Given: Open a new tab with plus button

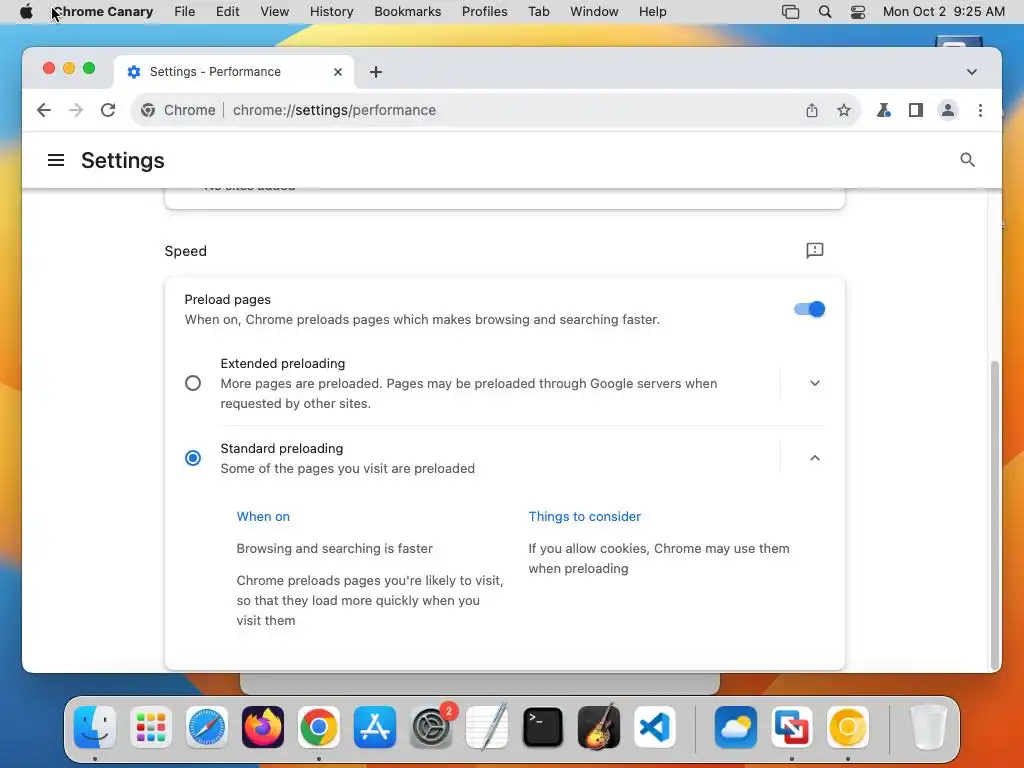Looking at the screenshot, I should 376,72.
